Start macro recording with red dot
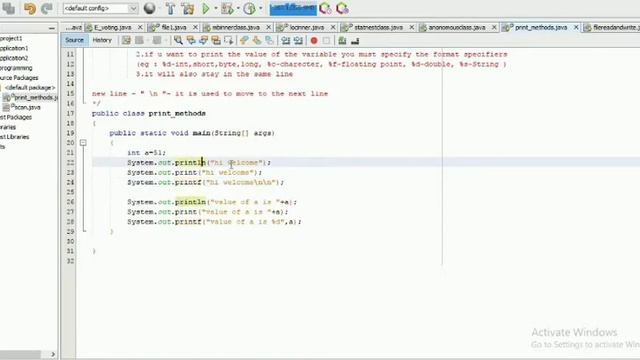This screenshot has width=640, height=360. click(x=314, y=40)
